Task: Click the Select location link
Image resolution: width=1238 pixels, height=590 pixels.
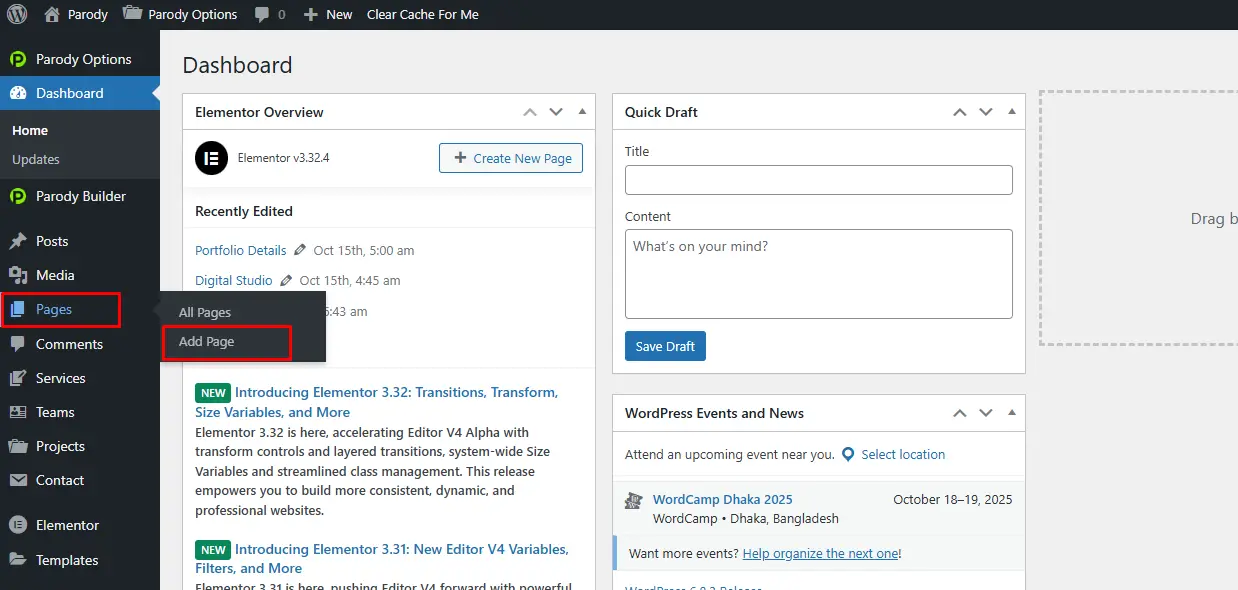Action: (x=903, y=454)
